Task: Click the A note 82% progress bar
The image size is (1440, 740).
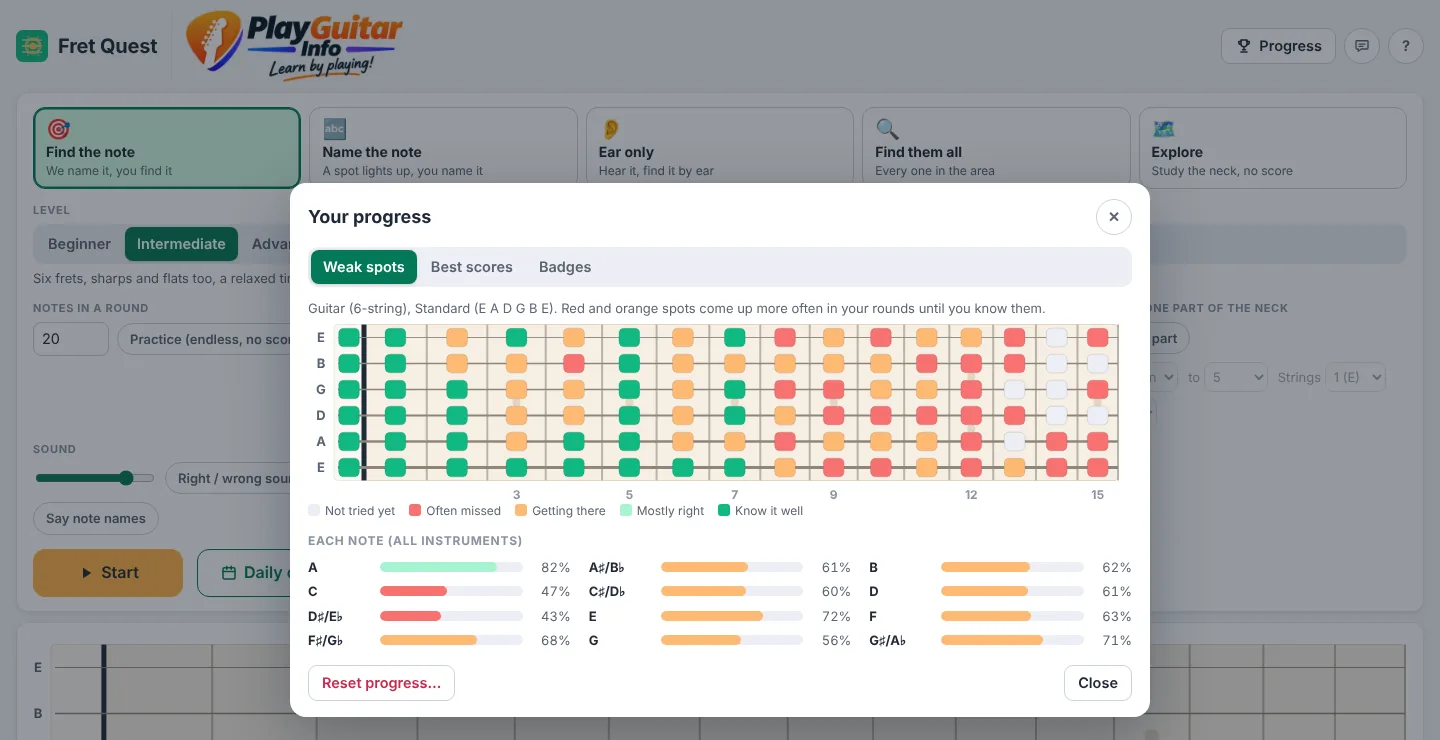Action: (451, 567)
